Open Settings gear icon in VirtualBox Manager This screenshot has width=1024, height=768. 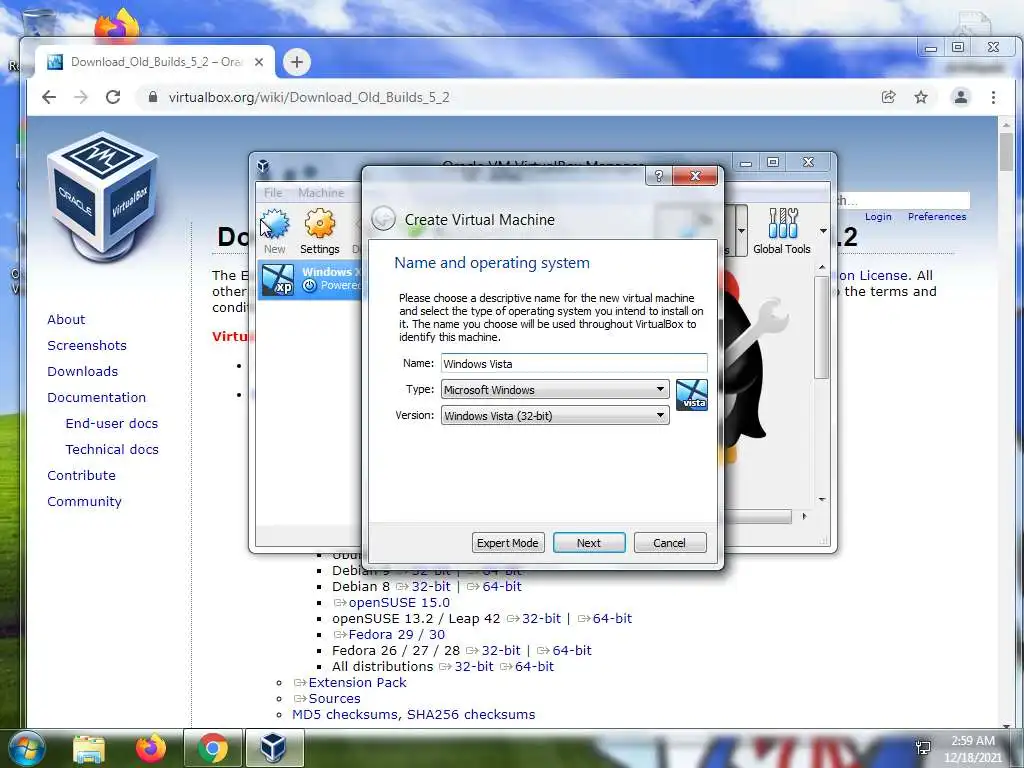[319, 231]
